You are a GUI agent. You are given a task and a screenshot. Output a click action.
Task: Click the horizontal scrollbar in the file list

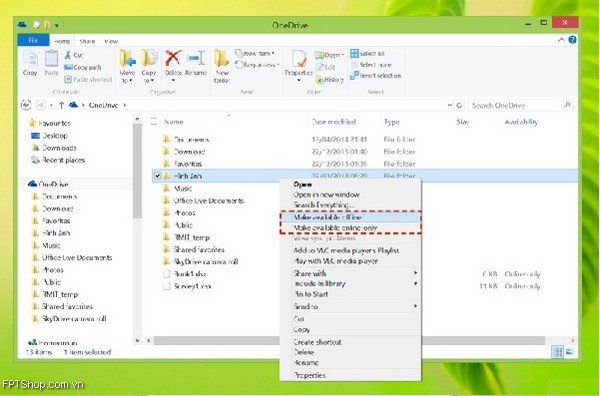coord(349,340)
